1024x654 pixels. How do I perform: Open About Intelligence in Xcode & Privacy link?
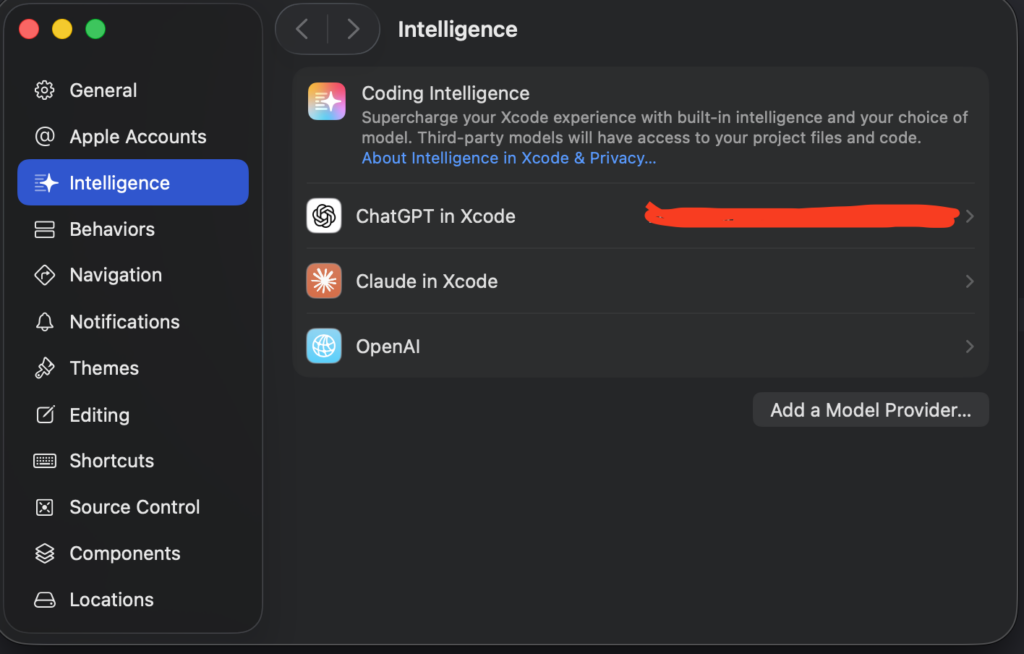click(509, 158)
